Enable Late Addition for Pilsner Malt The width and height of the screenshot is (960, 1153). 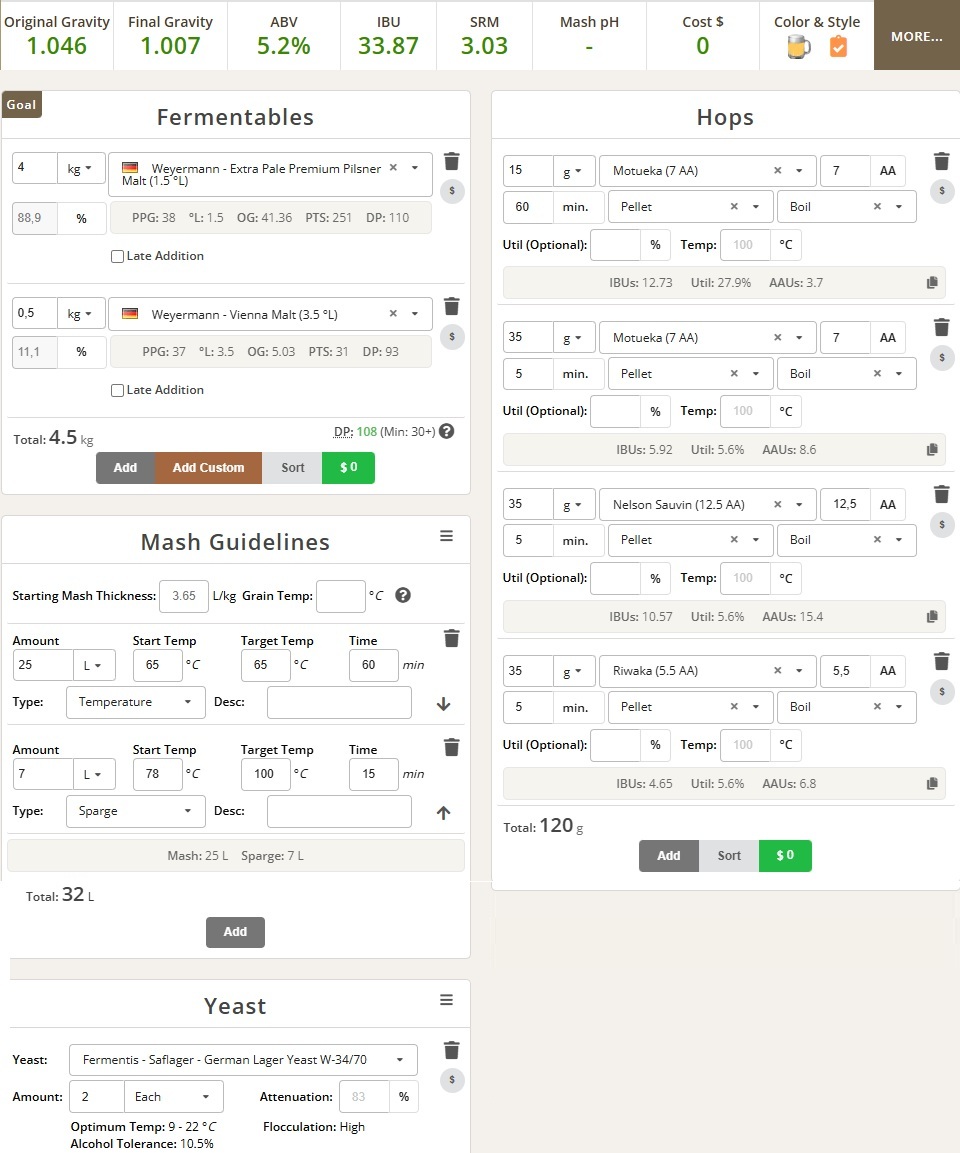(118, 256)
